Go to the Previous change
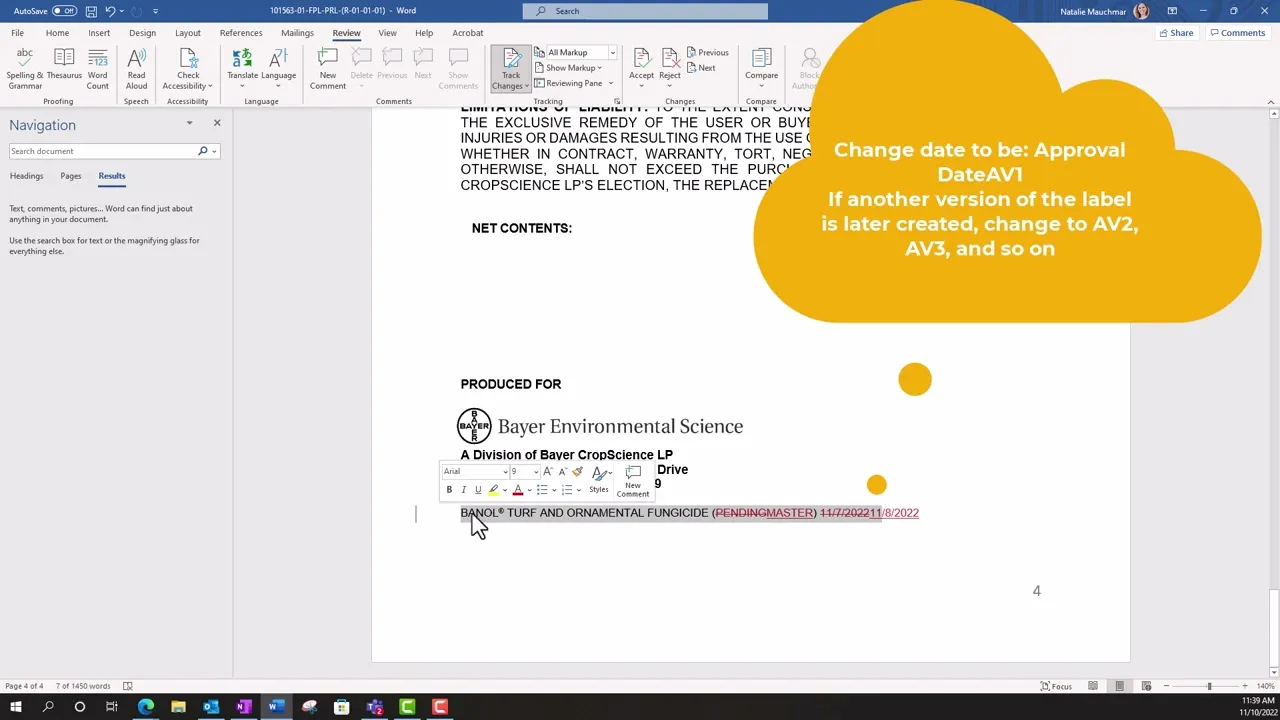This screenshot has width=1280, height=720. [x=707, y=52]
